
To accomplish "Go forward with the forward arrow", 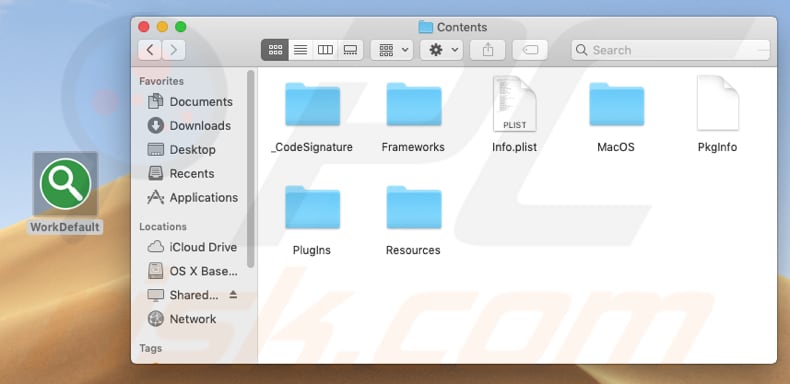I will point(174,50).
